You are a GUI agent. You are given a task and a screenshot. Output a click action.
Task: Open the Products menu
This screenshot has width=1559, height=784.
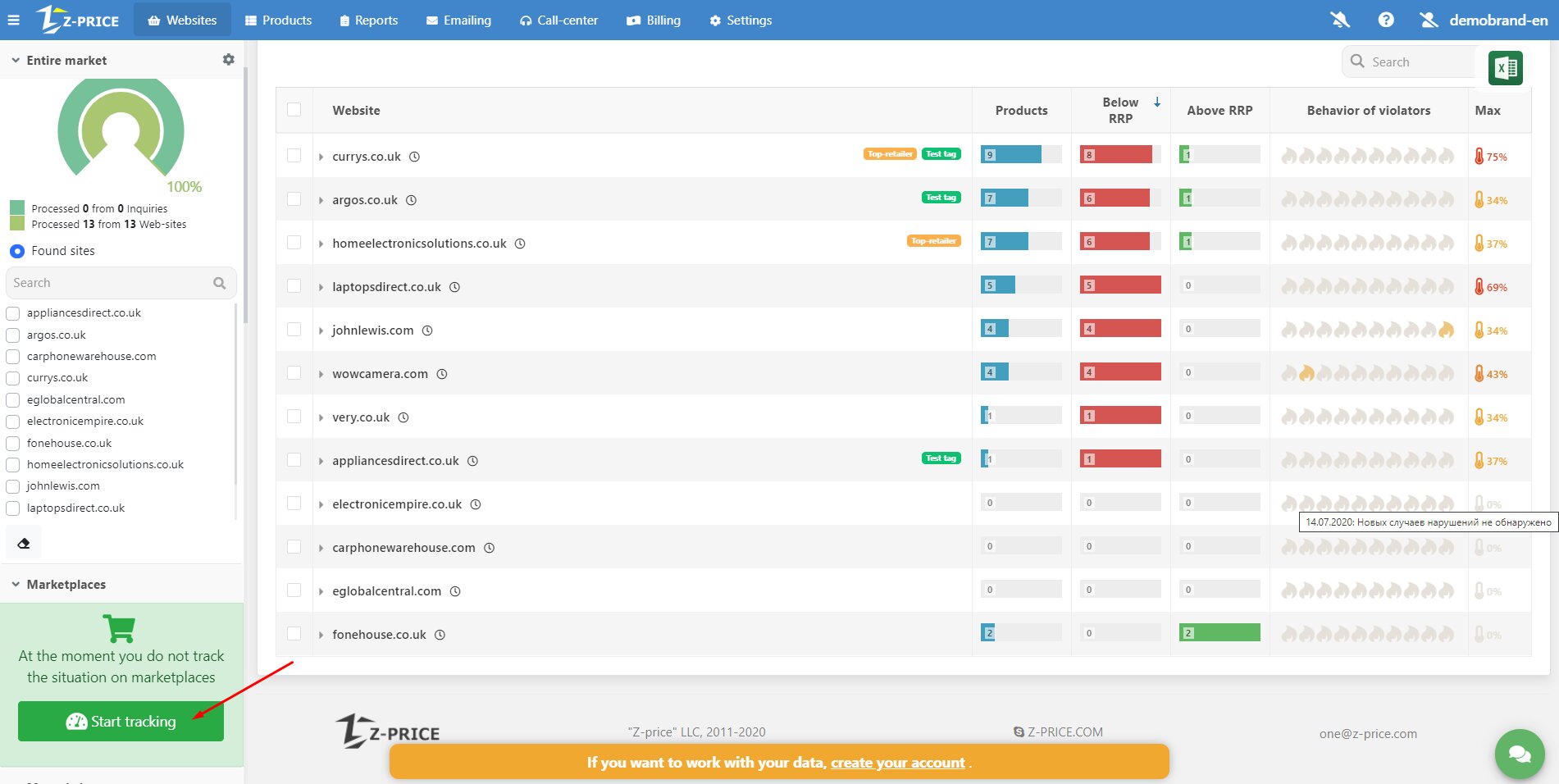(x=278, y=20)
